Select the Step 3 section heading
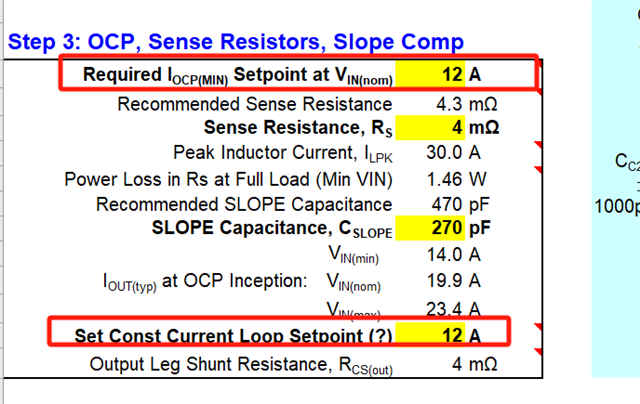Viewport: 640px width, 404px height. (x=236, y=41)
